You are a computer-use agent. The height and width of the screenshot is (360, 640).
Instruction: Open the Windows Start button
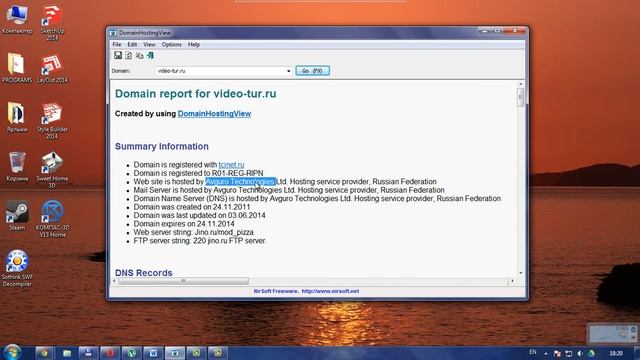[12, 353]
